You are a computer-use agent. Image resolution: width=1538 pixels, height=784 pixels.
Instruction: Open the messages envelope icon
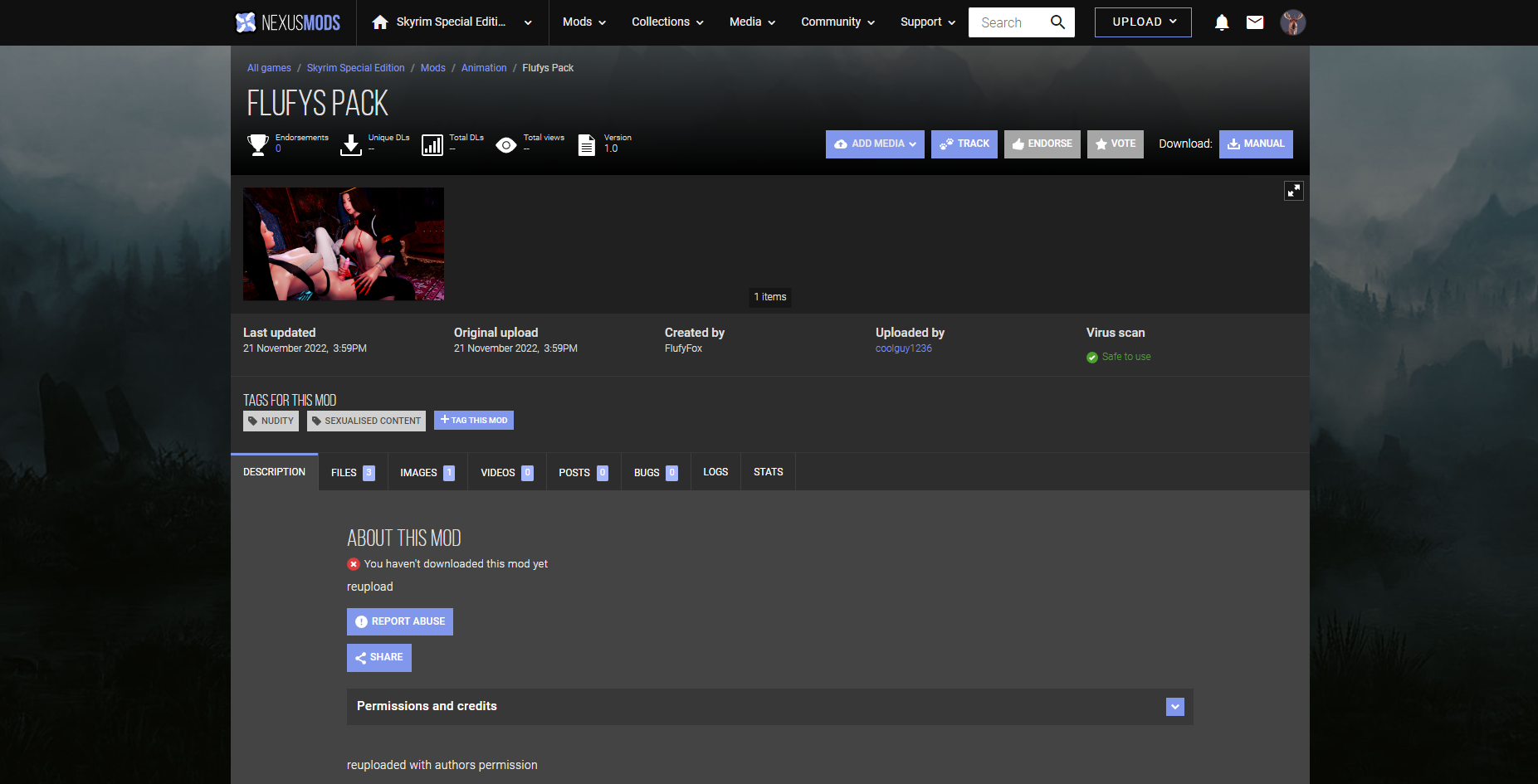click(1255, 22)
